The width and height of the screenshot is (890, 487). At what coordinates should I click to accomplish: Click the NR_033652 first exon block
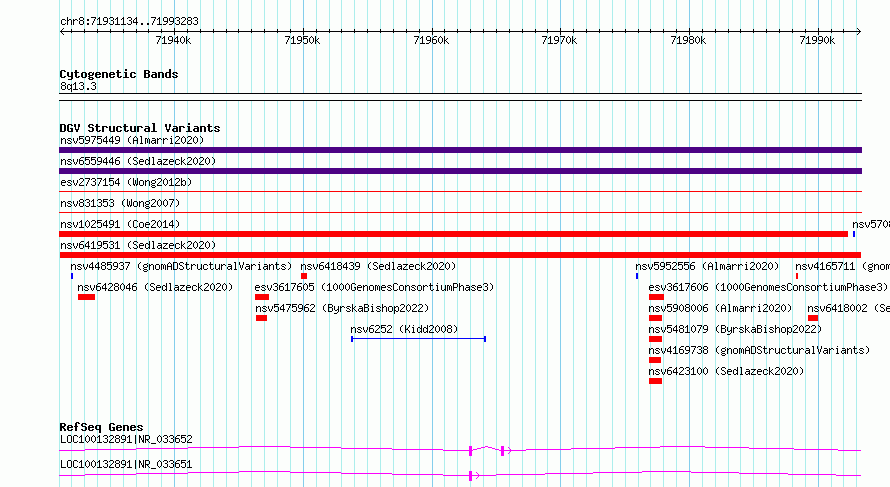point(471,451)
